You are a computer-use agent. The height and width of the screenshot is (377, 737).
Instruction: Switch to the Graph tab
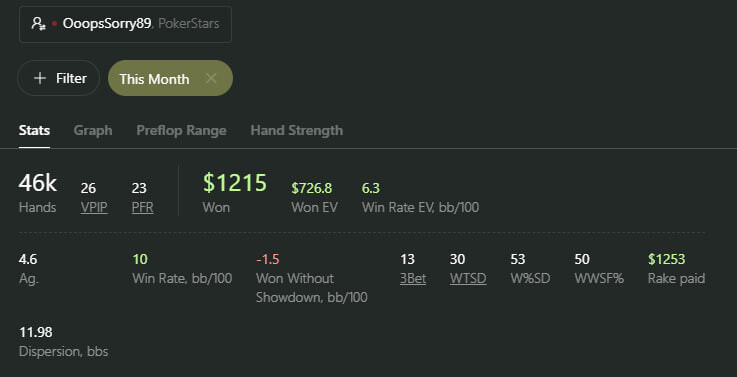(93, 130)
